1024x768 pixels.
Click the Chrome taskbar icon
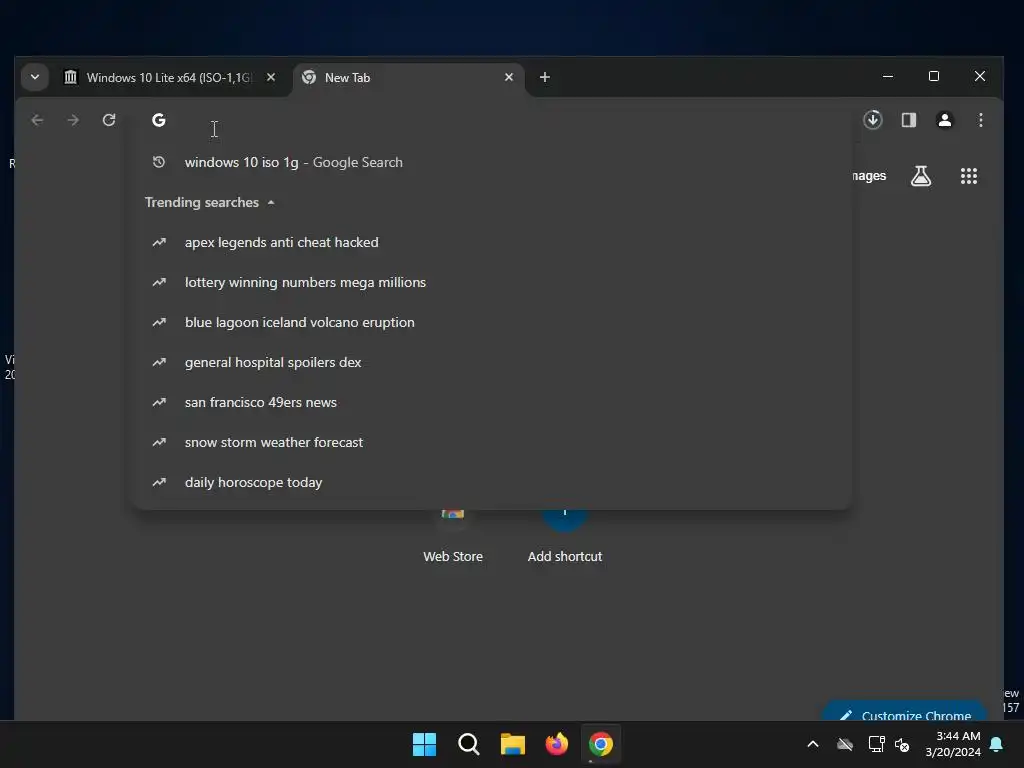[x=601, y=744]
